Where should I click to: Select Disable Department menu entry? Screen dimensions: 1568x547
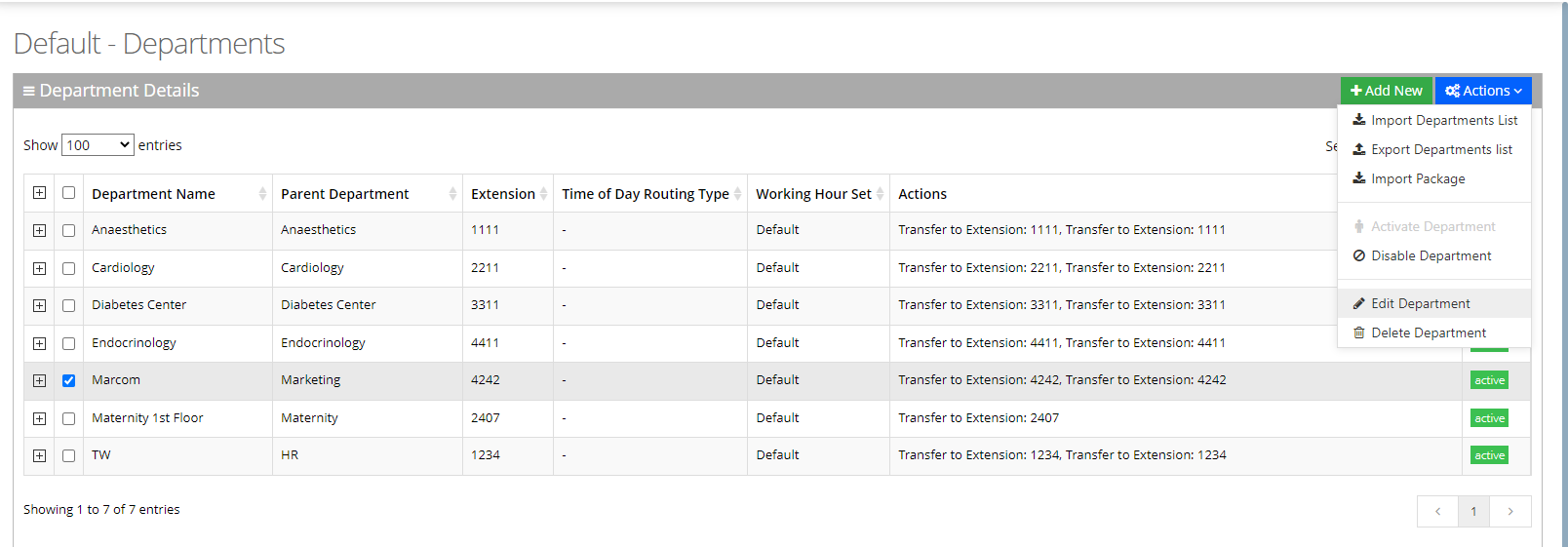(1431, 255)
